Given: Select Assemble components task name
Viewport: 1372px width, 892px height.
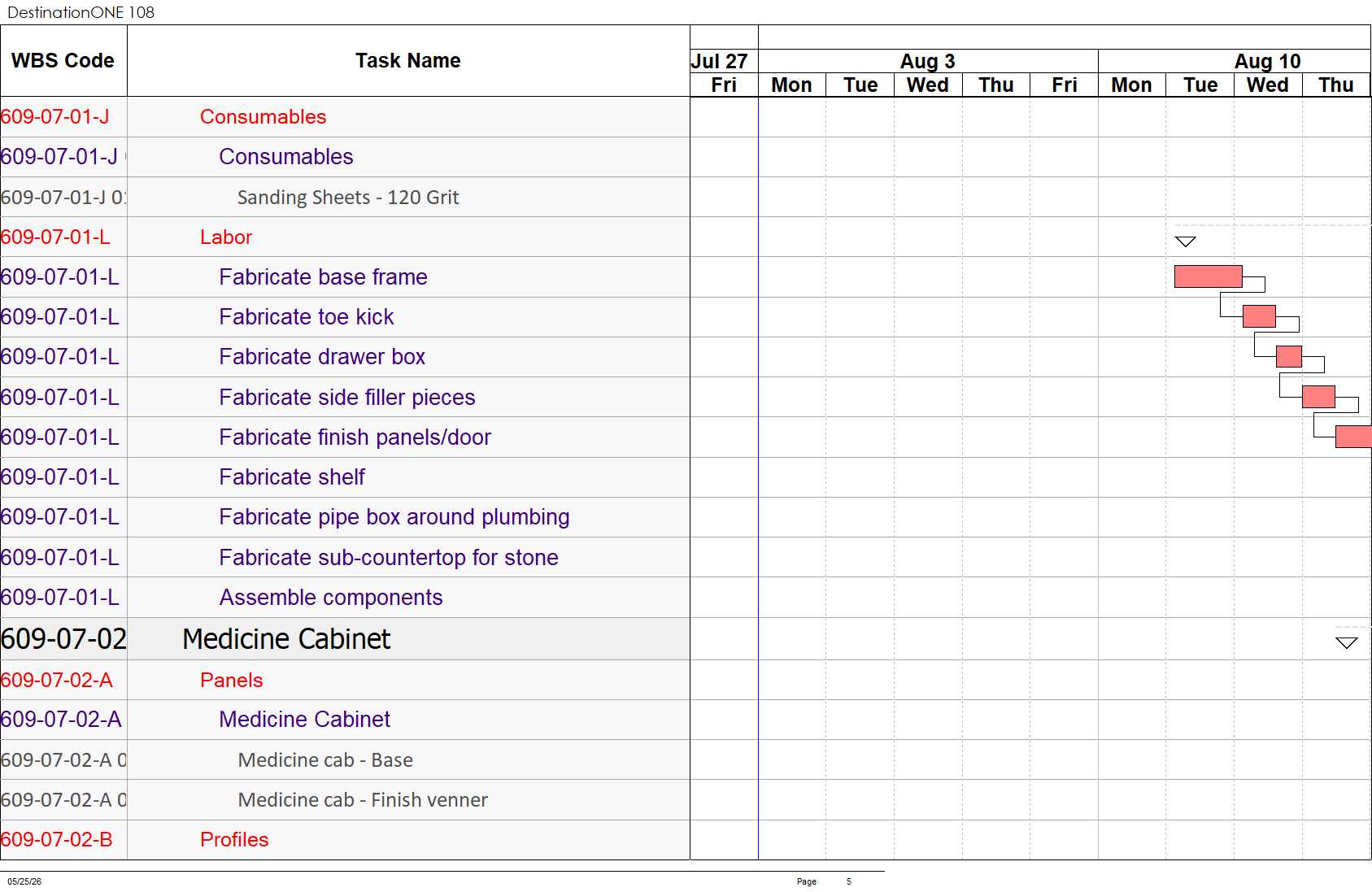Looking at the screenshot, I should coord(331,598).
